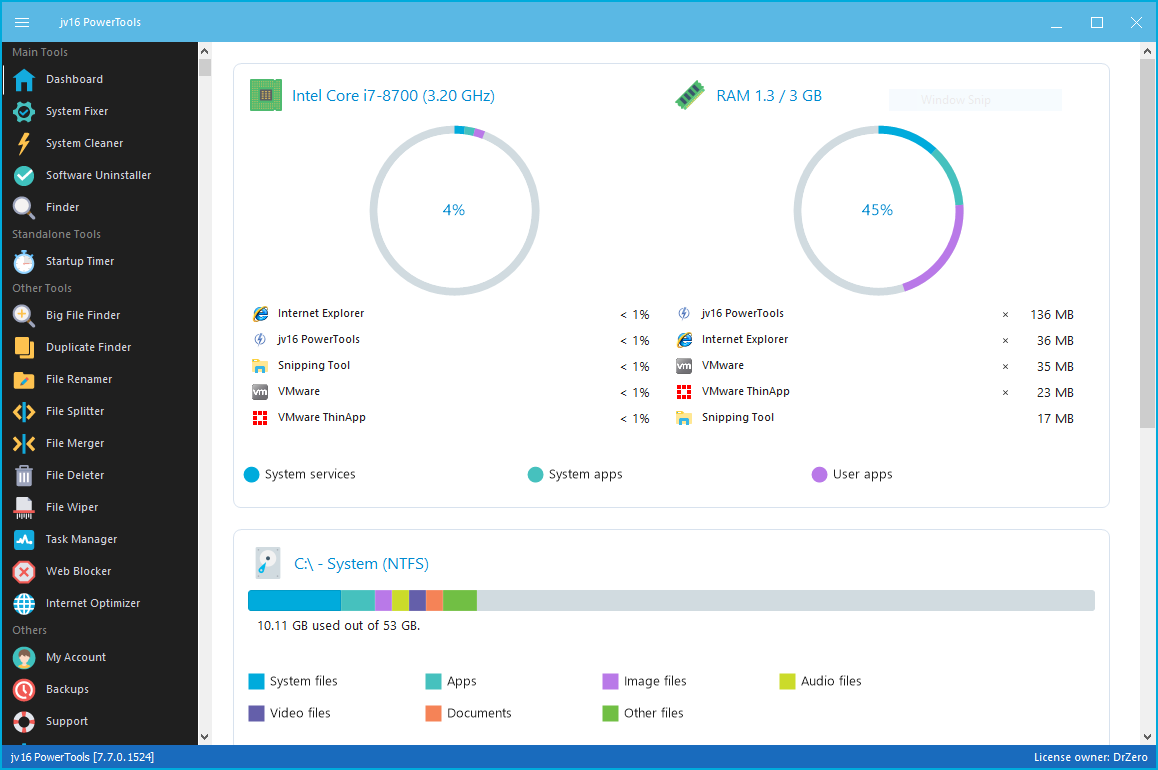Image resolution: width=1158 pixels, height=770 pixels.
Task: Click the CPU chip icon
Action: coord(266,95)
